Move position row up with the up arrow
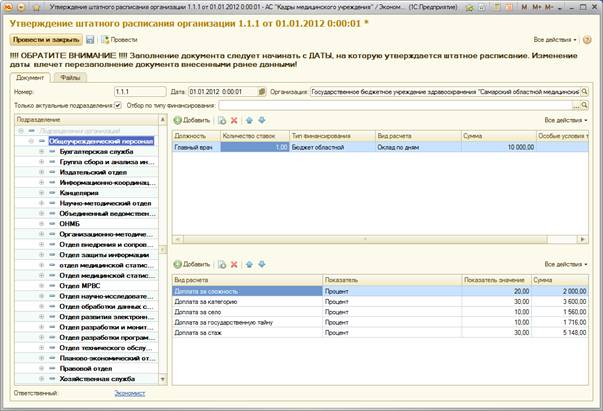 [250, 120]
